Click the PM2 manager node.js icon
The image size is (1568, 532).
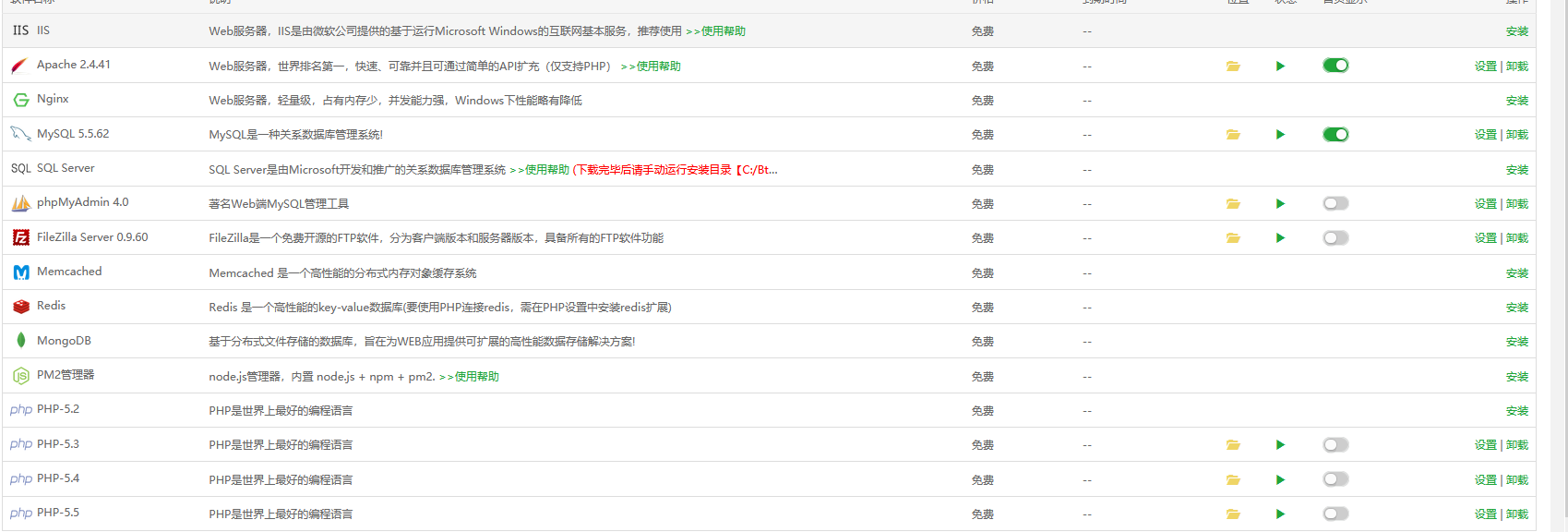click(20, 375)
